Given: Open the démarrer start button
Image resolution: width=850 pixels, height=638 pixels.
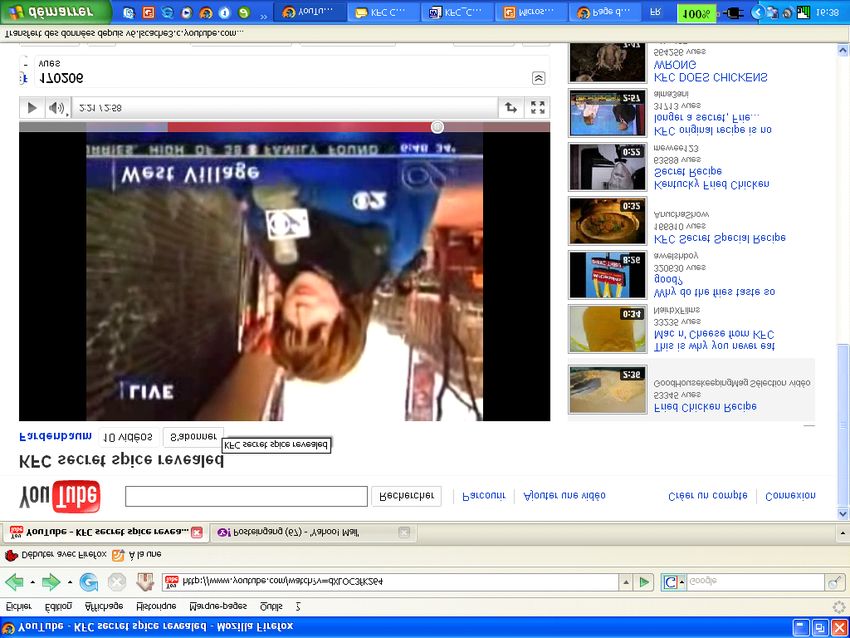Looking at the screenshot, I should [54, 11].
